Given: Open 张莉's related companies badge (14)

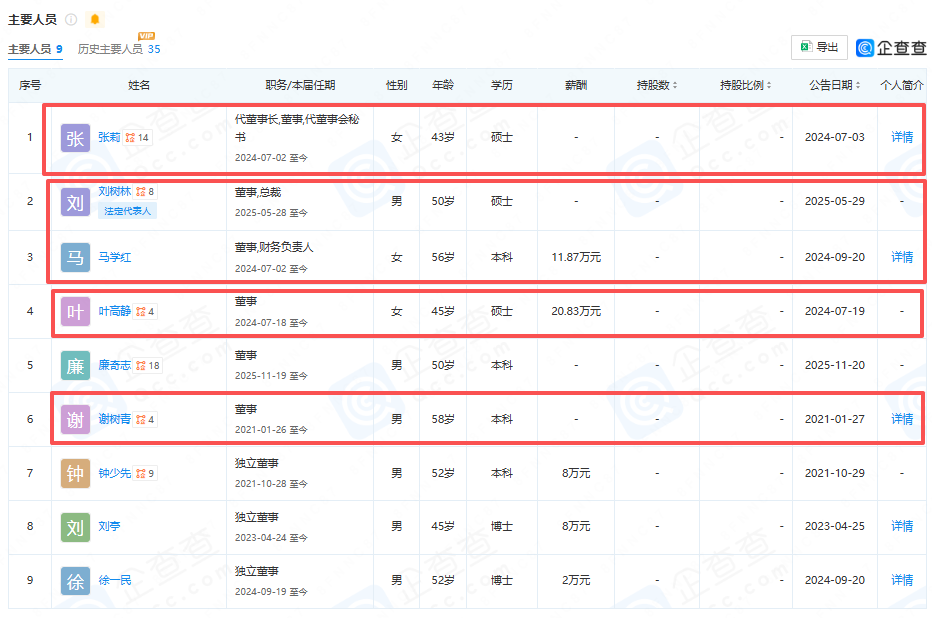Looking at the screenshot, I should (137, 138).
